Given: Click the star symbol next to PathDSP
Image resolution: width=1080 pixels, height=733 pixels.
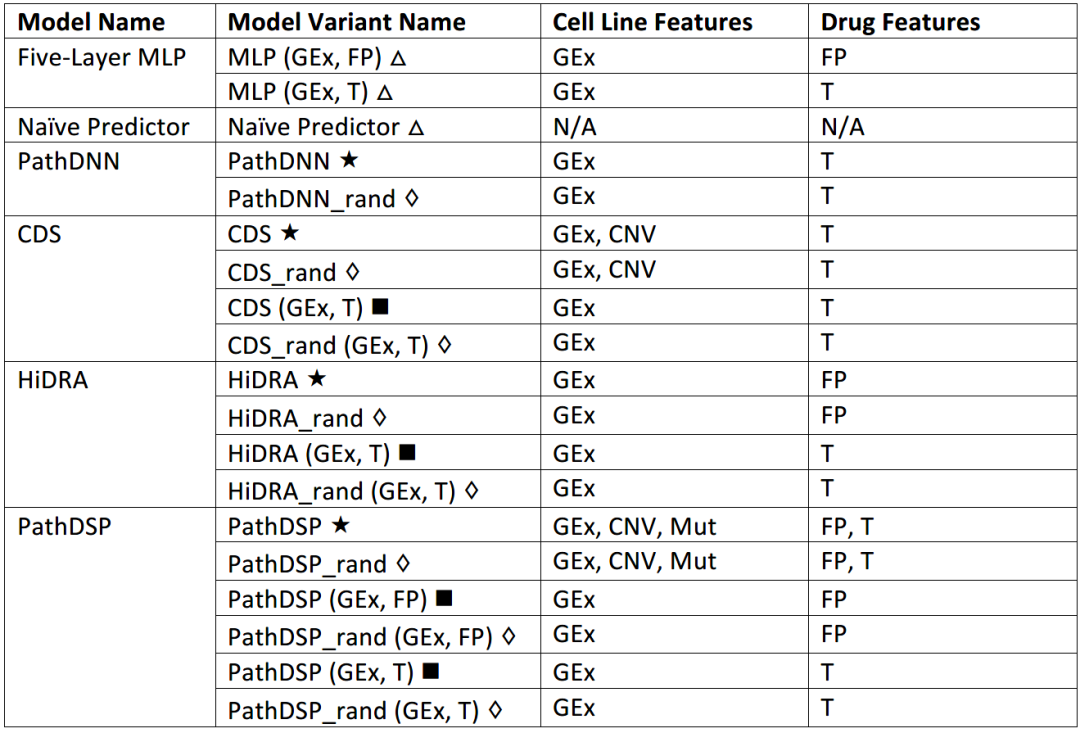Looking at the screenshot, I should pyautogui.click(x=340, y=526).
